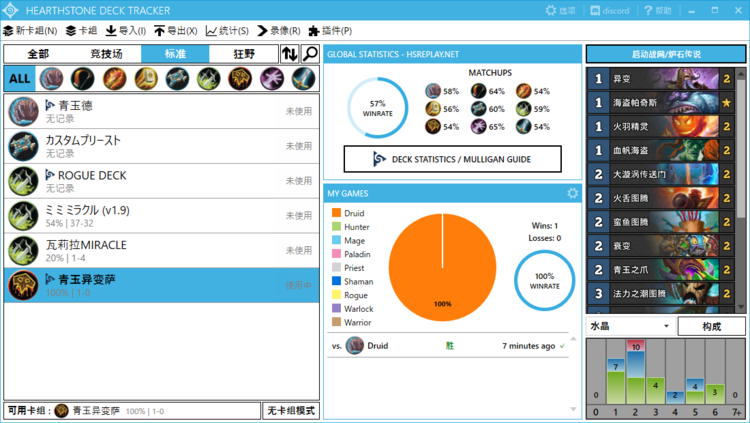The height and width of the screenshot is (423, 750).
Task: Filter decks by the Priest class icon
Action: [x=177, y=78]
